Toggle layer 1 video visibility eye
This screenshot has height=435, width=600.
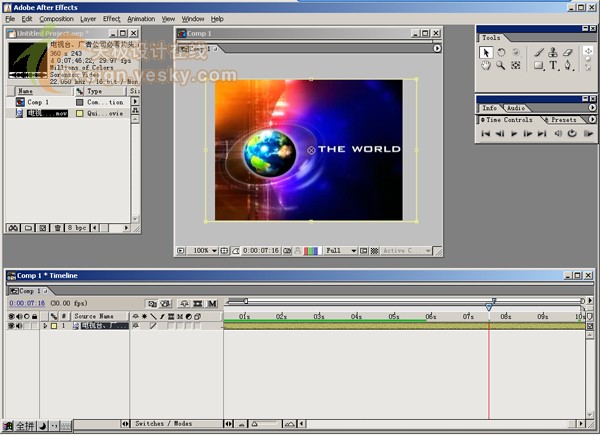point(11,326)
